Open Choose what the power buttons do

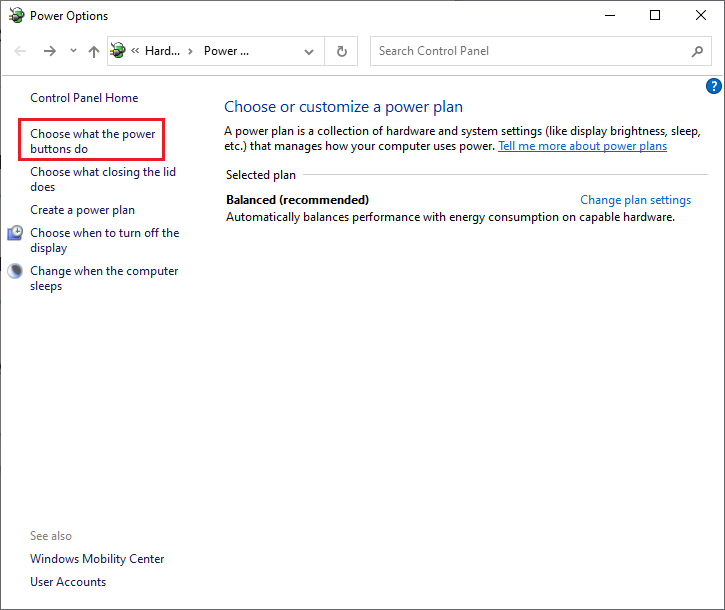[92, 141]
